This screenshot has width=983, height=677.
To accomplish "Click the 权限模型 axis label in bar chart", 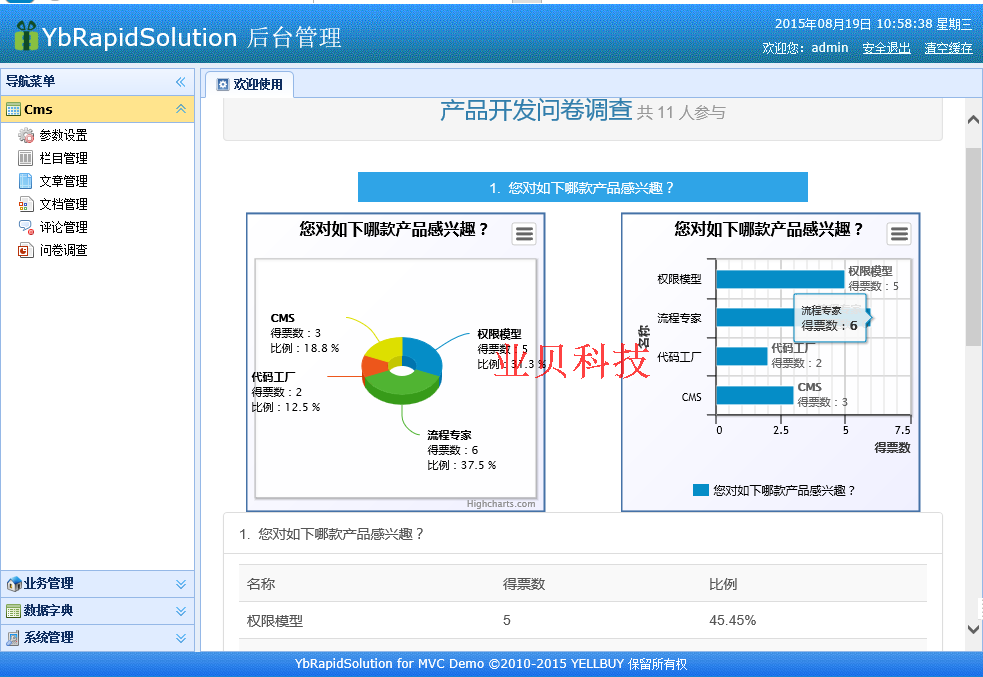I will click(x=679, y=279).
